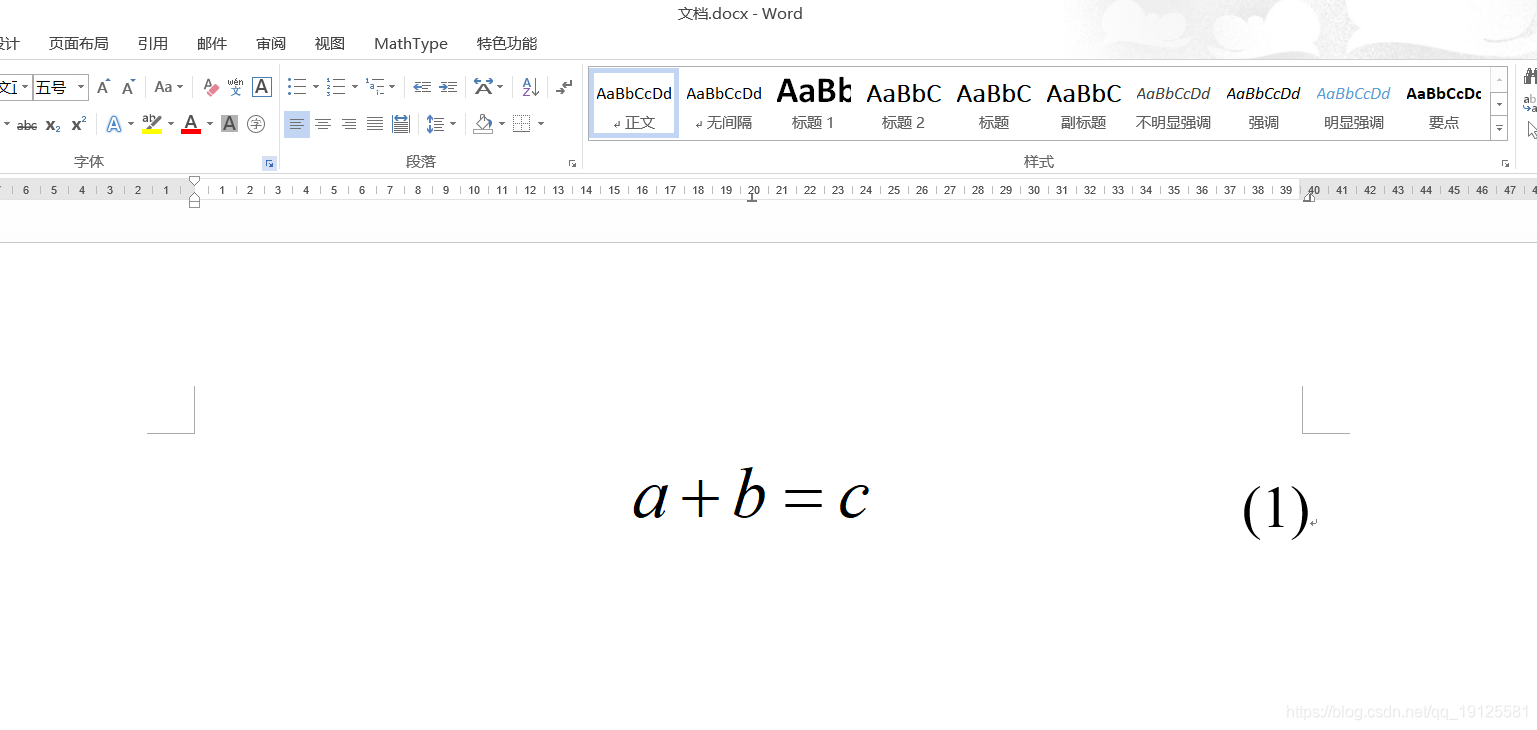Open 页面布局 ribbon tab
This screenshot has height=730, width=1537.
(79, 43)
